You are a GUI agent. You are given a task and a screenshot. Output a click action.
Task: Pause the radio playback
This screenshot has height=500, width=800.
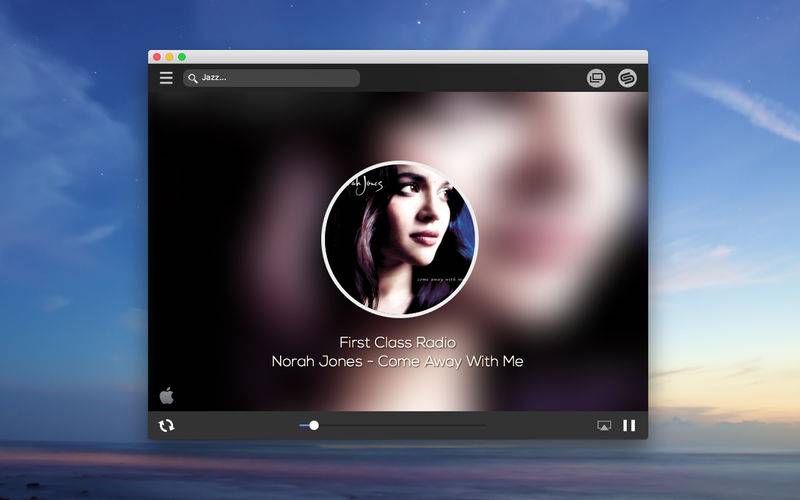(629, 426)
